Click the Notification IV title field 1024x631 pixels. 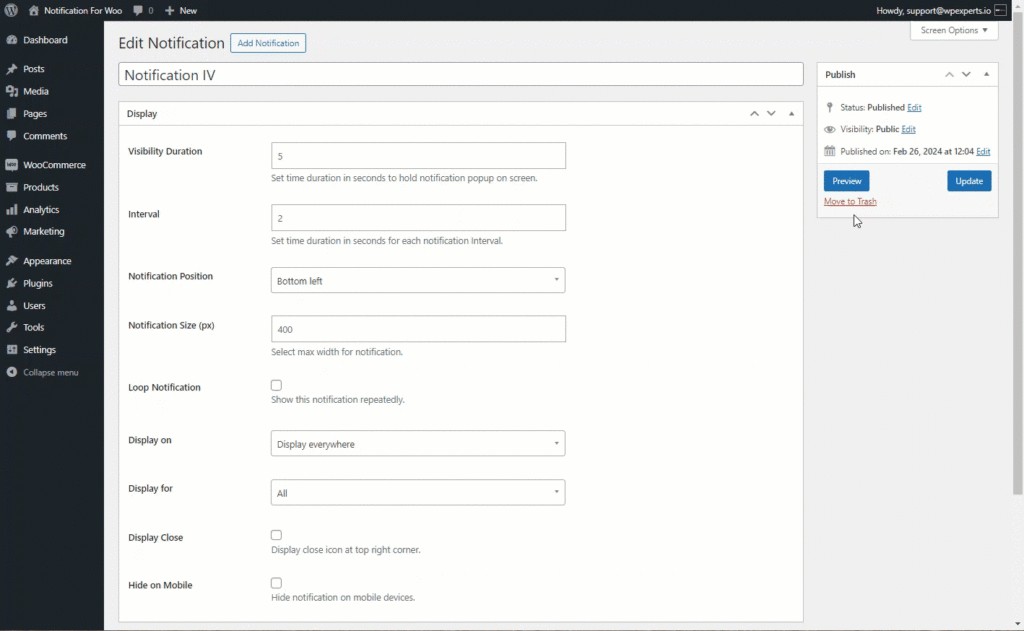pos(460,74)
